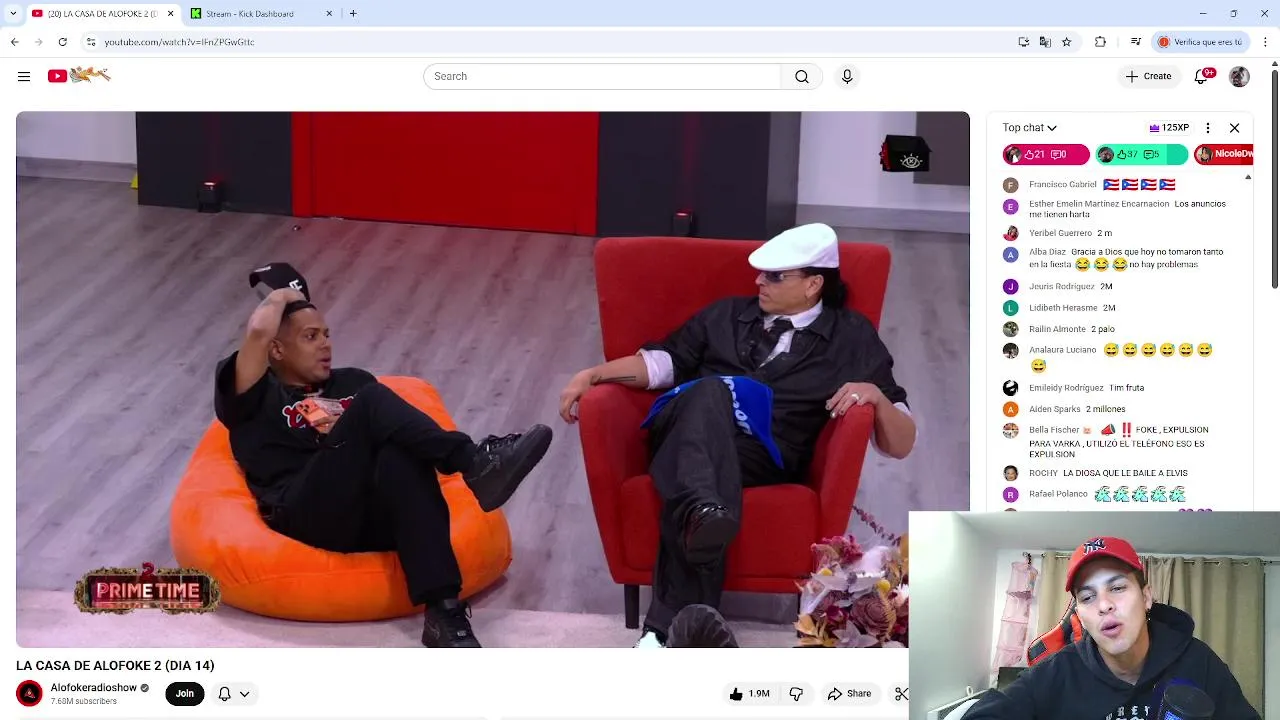Close the Kick Dashboard tab
The width and height of the screenshot is (1280, 720).
point(329,13)
